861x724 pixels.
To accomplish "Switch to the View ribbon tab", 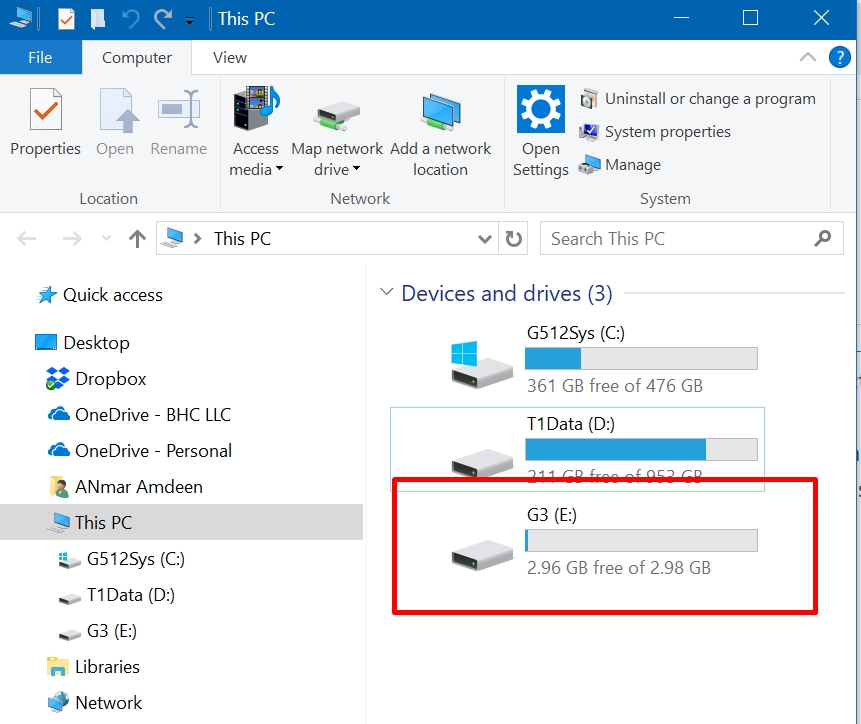I will pyautogui.click(x=229, y=58).
